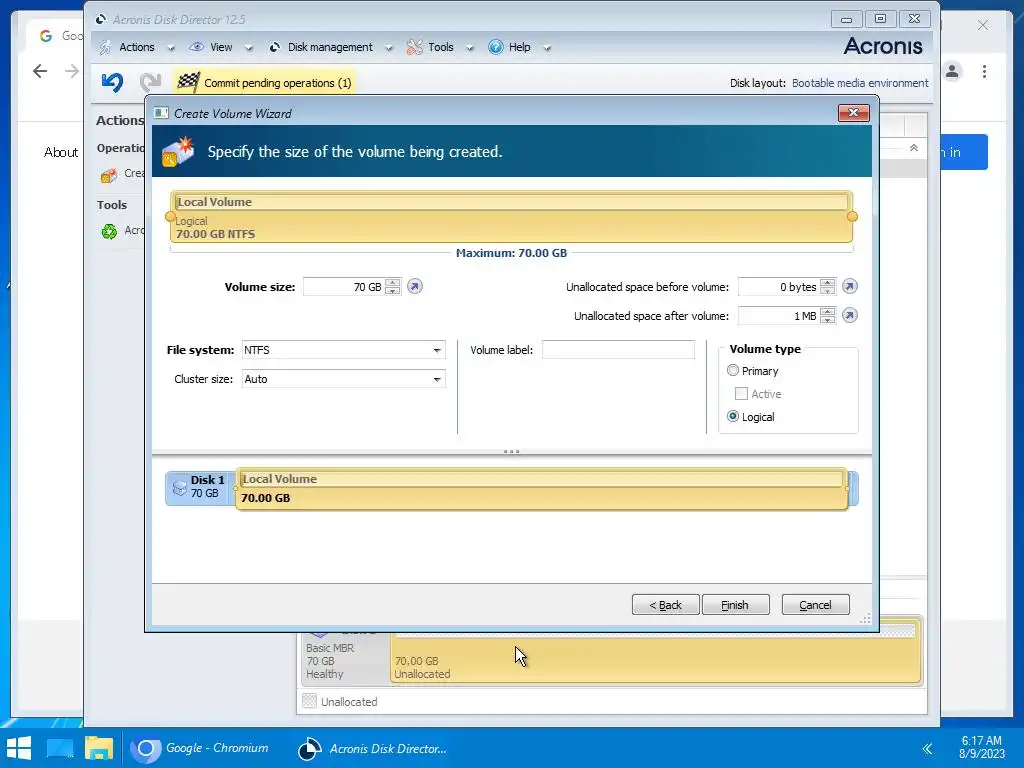
Task: Collapse panel with double chevron
Action: [x=914, y=148]
